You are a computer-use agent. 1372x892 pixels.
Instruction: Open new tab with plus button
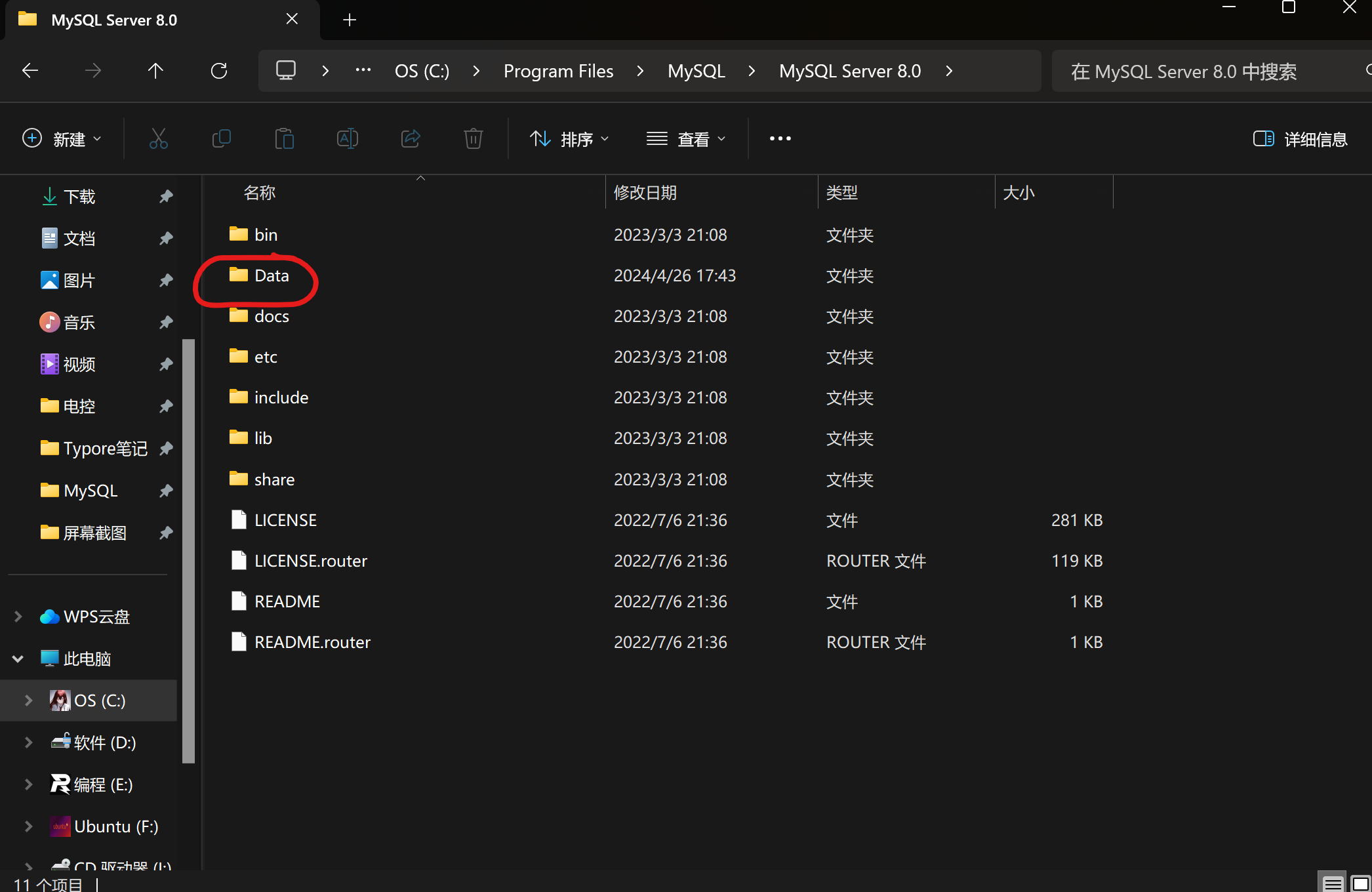pyautogui.click(x=350, y=20)
